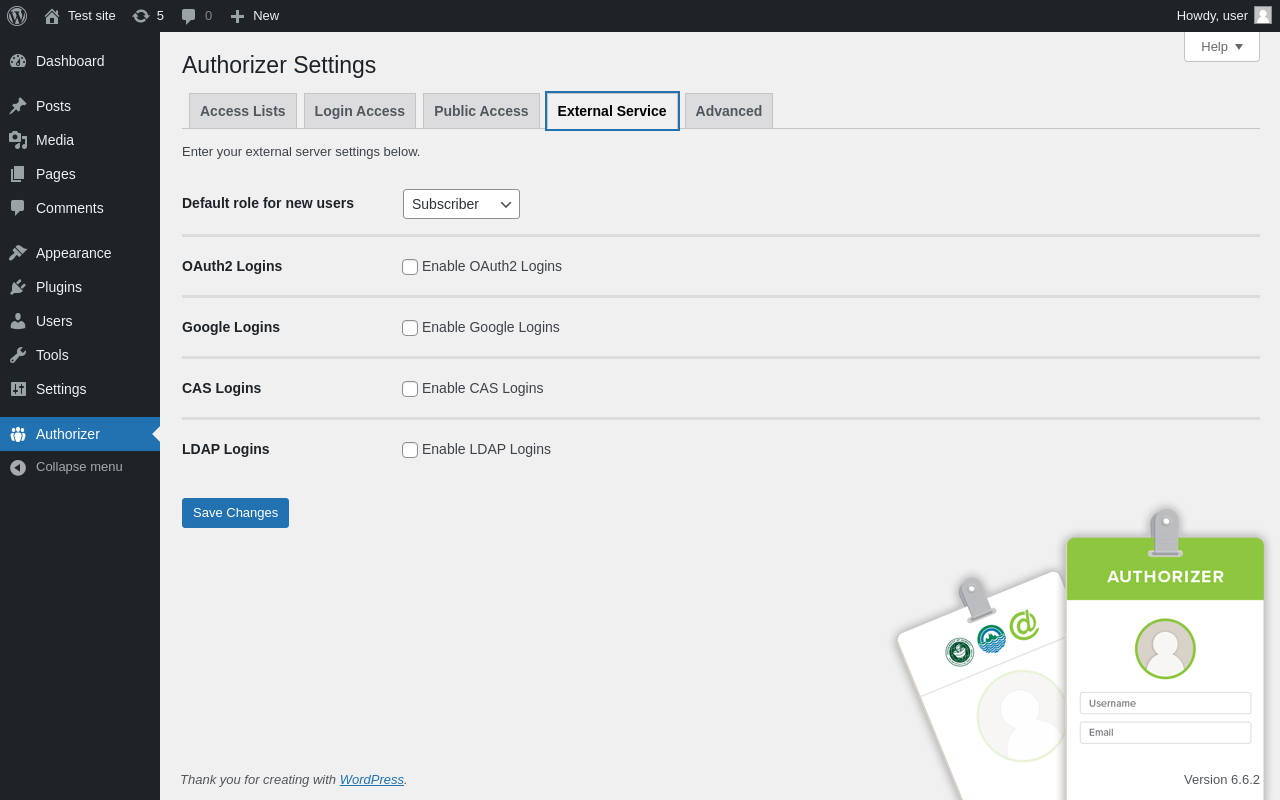Click the Enable OAuth2 Logins label
The image size is (1280, 800).
coord(492,266)
